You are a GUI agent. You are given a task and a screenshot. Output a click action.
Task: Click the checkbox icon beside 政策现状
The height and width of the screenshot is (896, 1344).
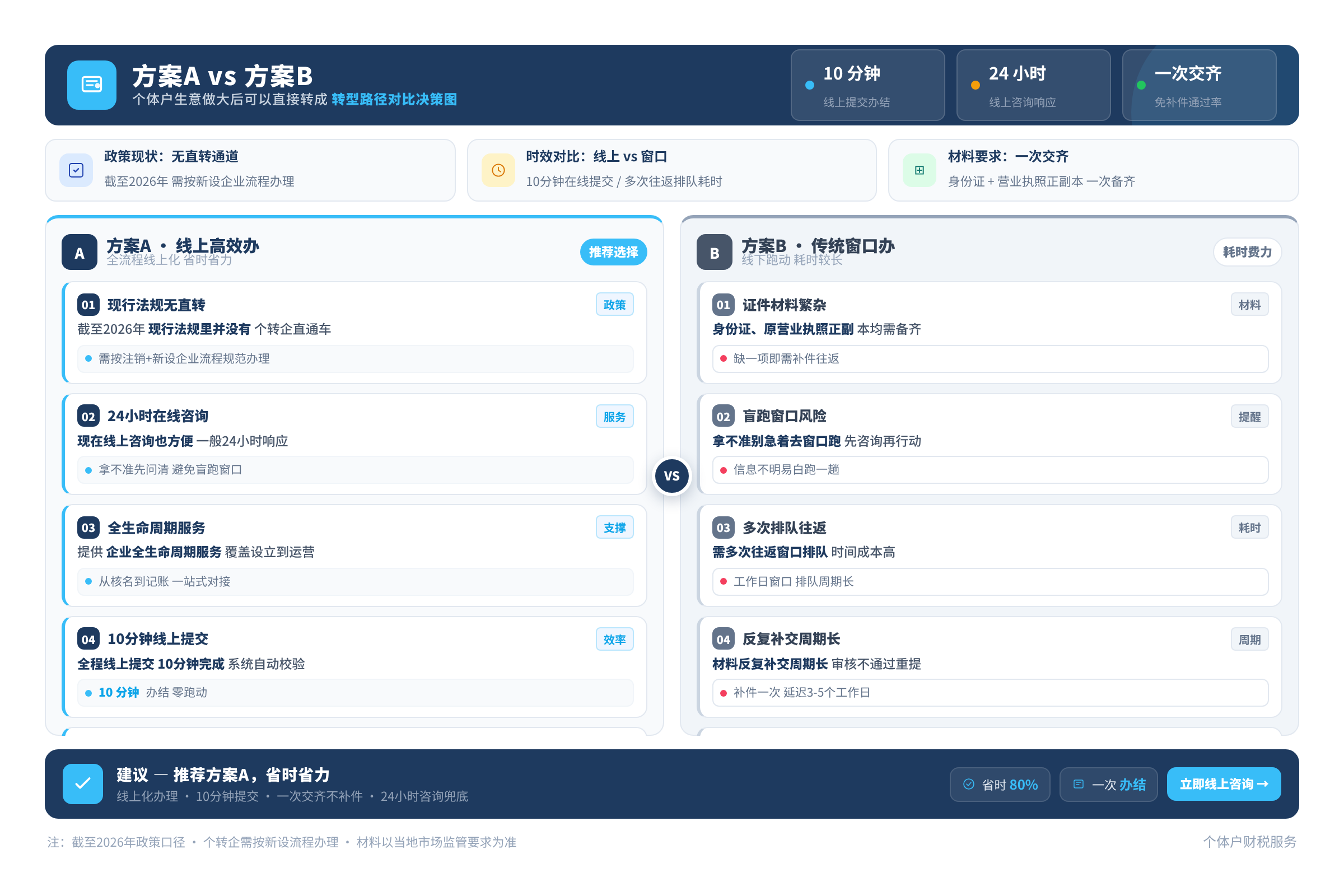[x=76, y=170]
